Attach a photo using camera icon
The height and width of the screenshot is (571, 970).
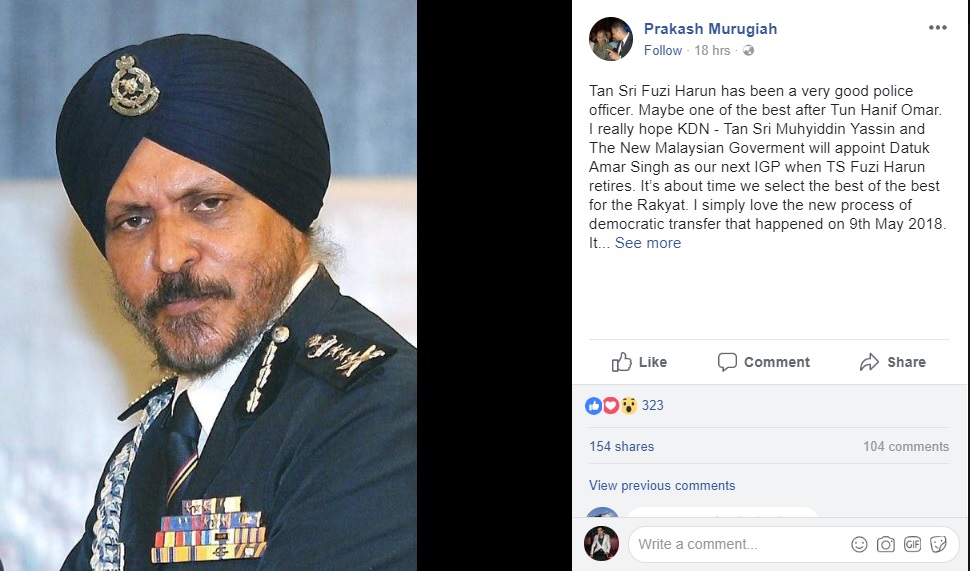tap(886, 544)
